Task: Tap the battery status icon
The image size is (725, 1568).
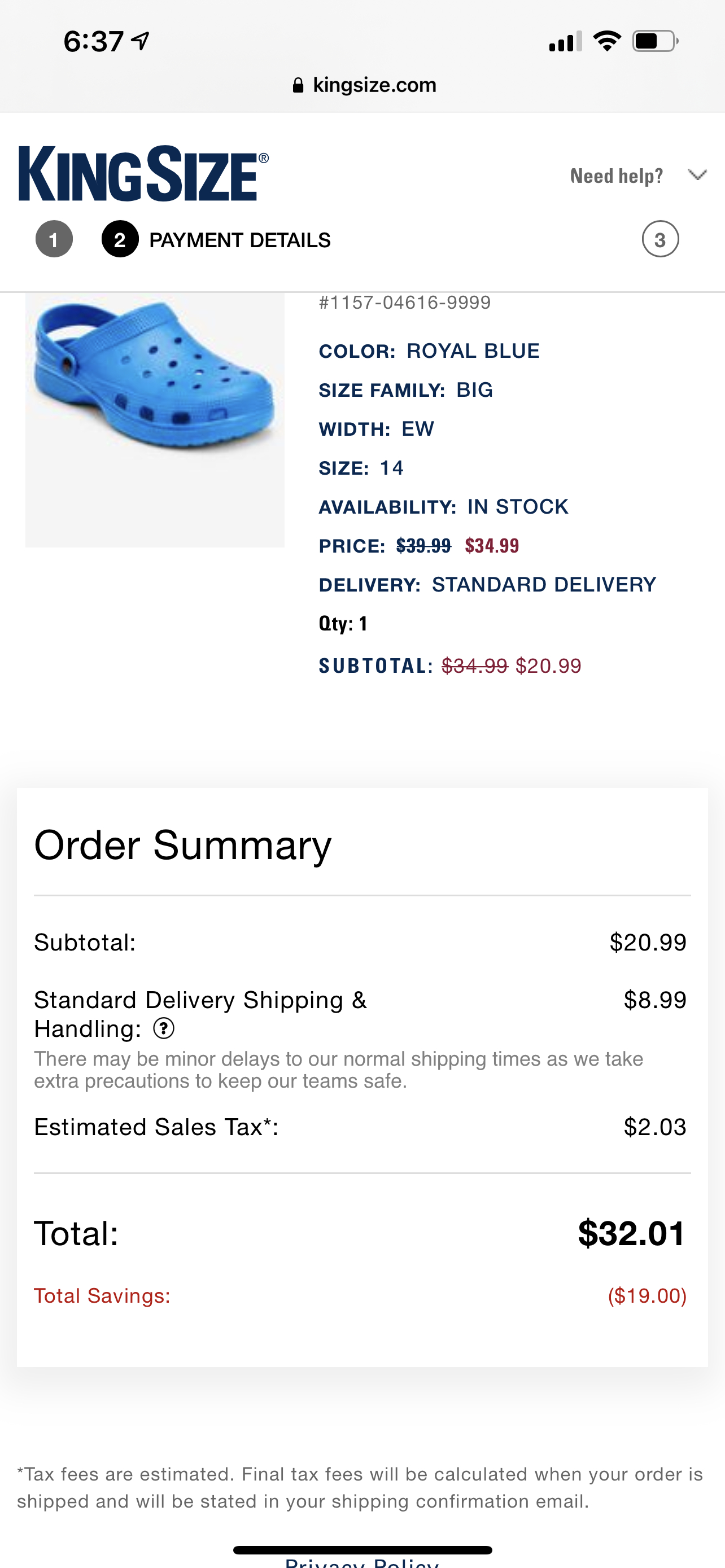Action: pyautogui.click(x=654, y=41)
